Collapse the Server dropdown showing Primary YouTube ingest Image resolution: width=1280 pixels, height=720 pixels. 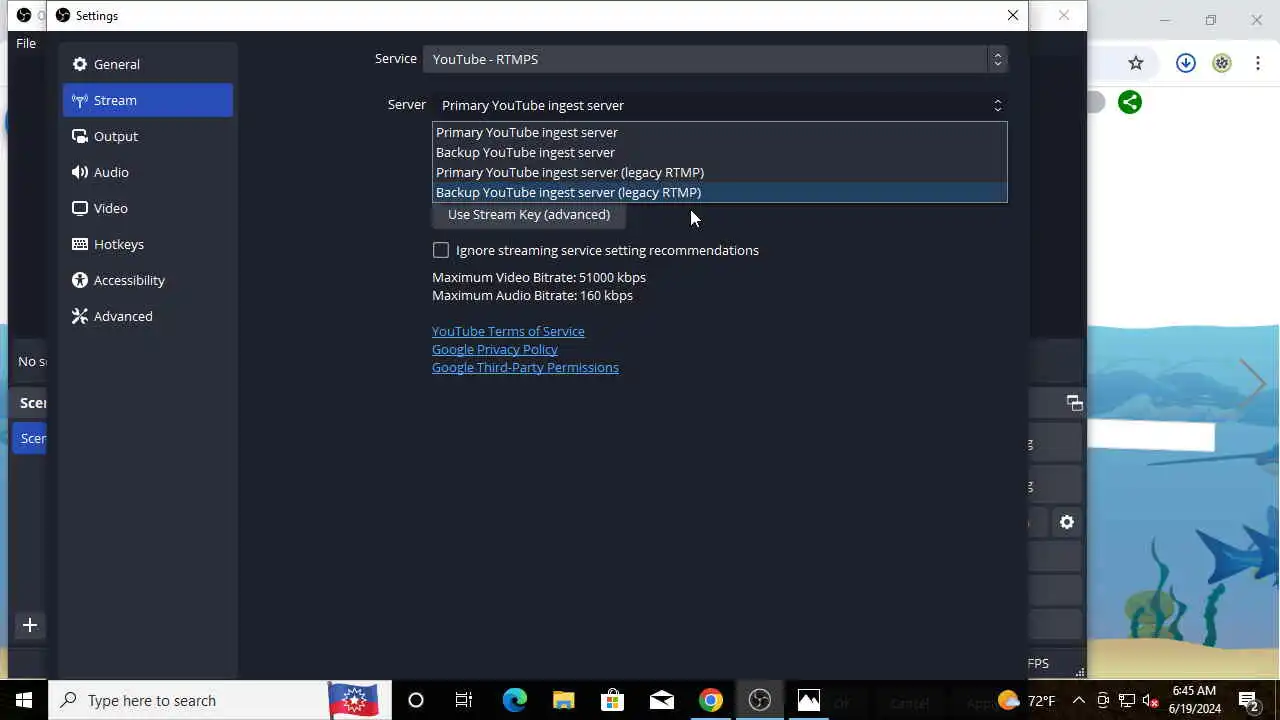[720, 105]
